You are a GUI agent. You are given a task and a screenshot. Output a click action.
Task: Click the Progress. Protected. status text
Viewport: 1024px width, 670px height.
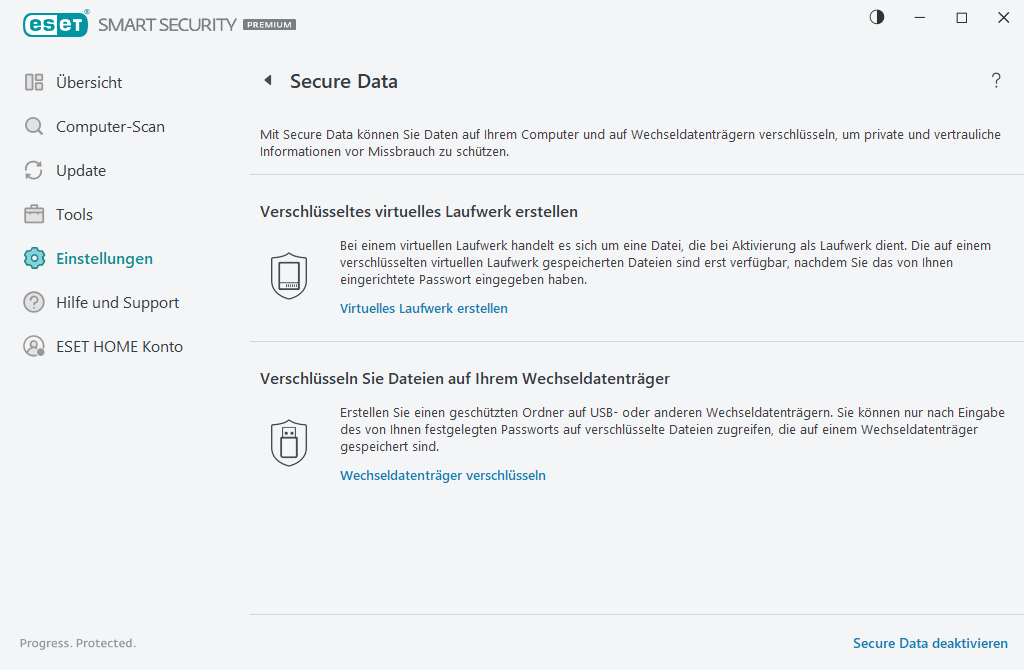pyautogui.click(x=78, y=643)
